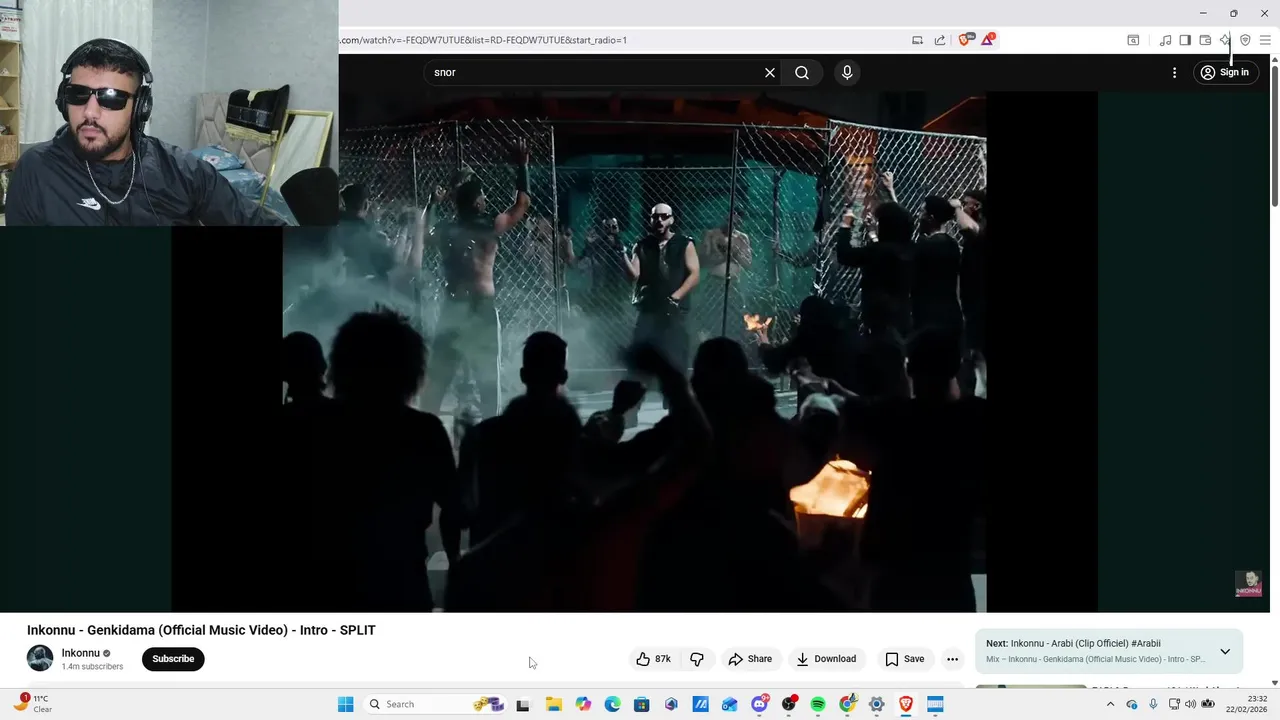
Task: Click the video title Inkonnu - Genkidama
Action: click(x=201, y=630)
